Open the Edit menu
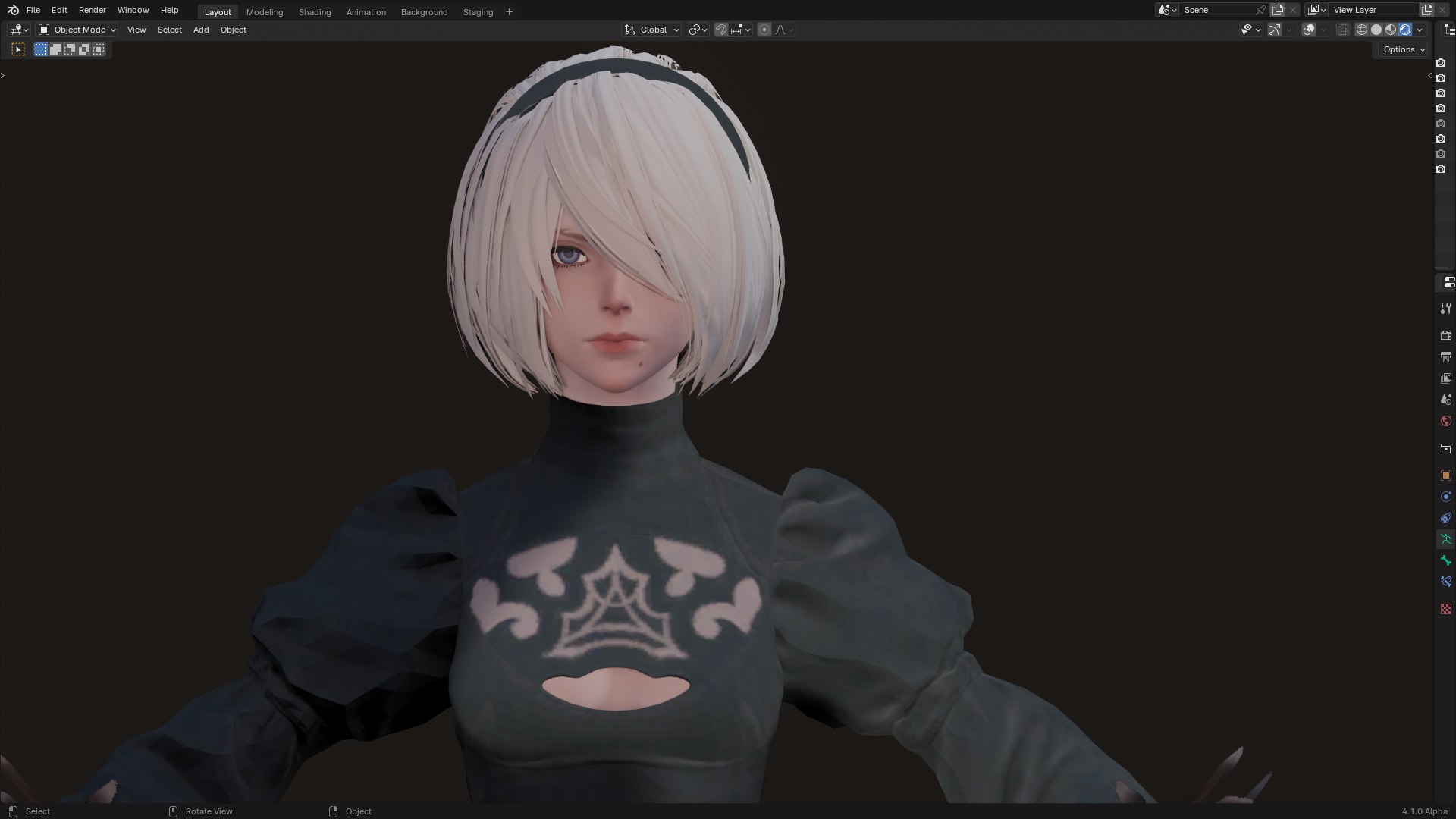This screenshot has height=819, width=1456. [x=59, y=10]
